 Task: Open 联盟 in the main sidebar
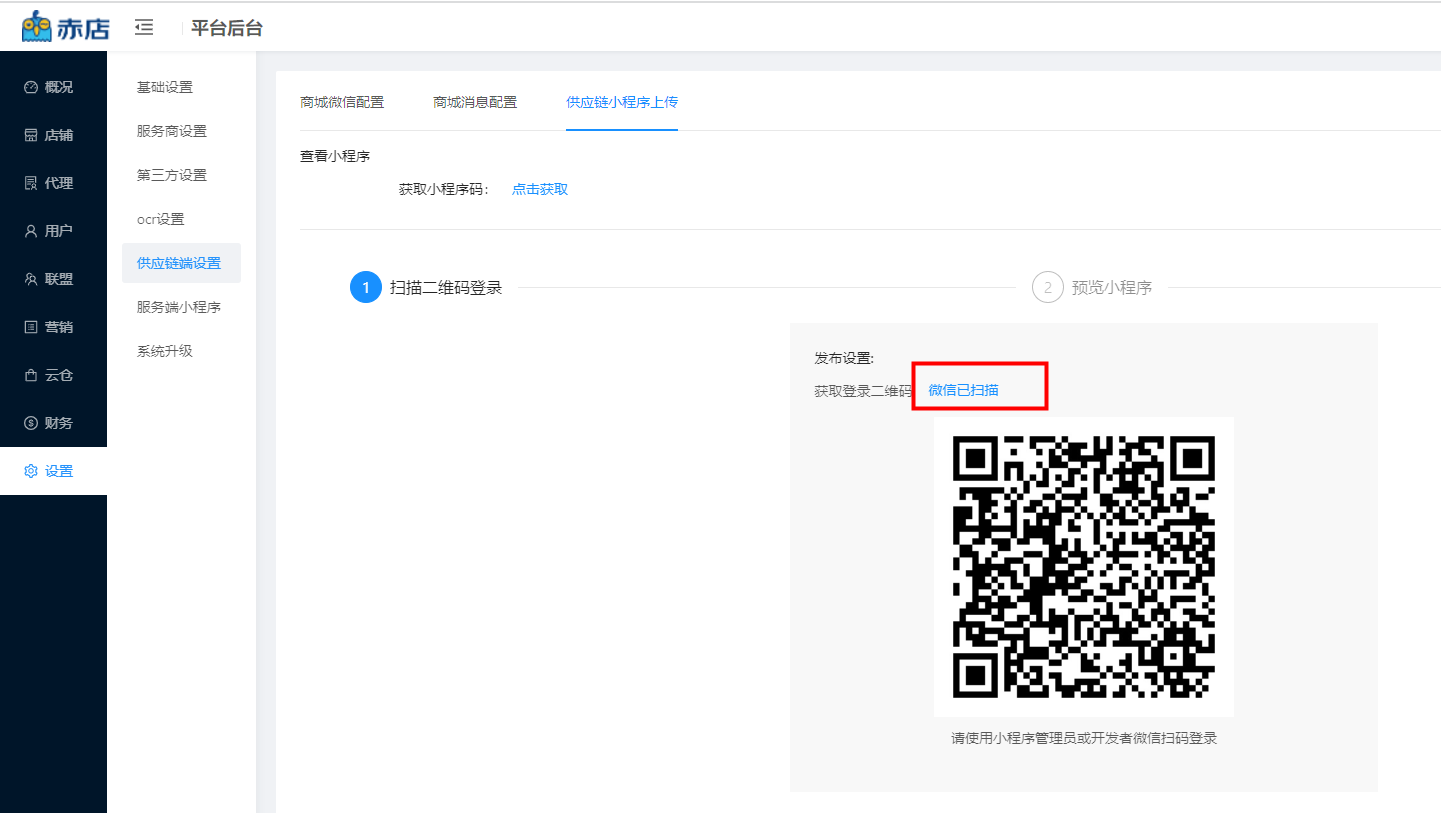click(x=53, y=279)
